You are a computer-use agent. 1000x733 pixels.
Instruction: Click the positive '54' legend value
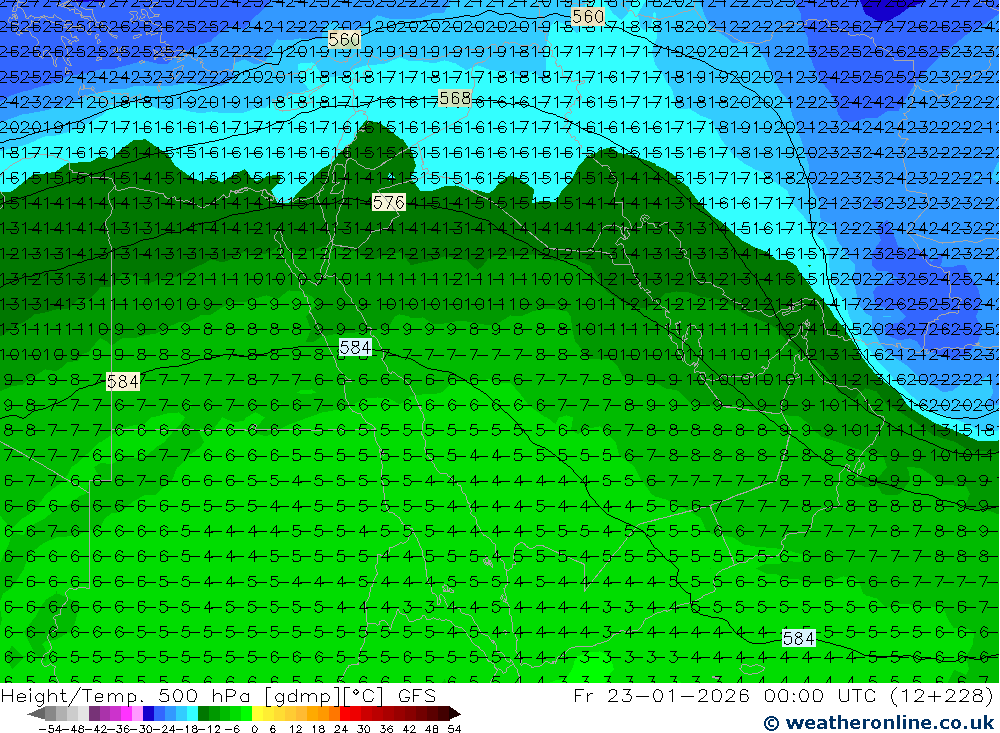(x=454, y=729)
